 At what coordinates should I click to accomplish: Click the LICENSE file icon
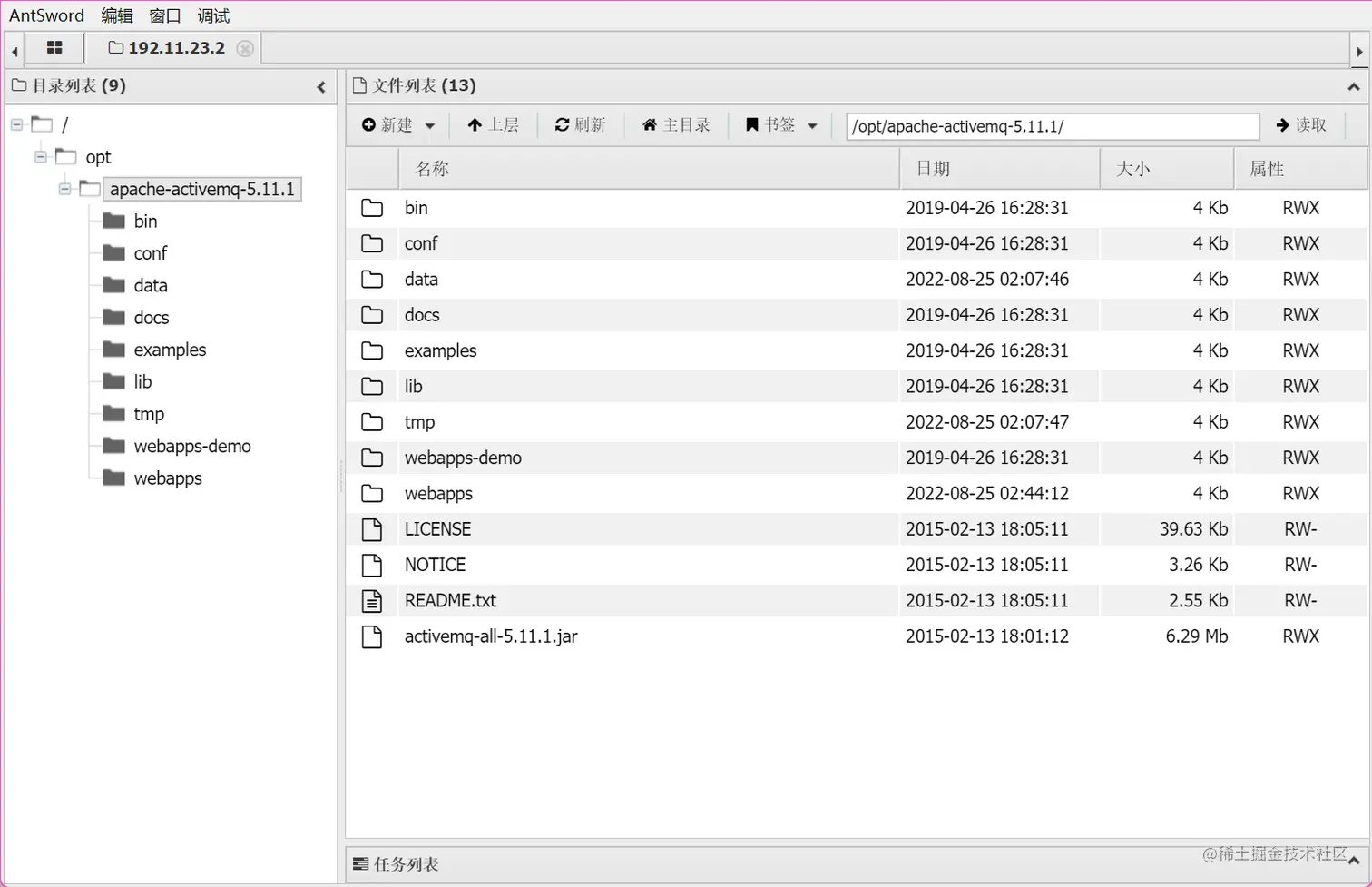coord(372,529)
